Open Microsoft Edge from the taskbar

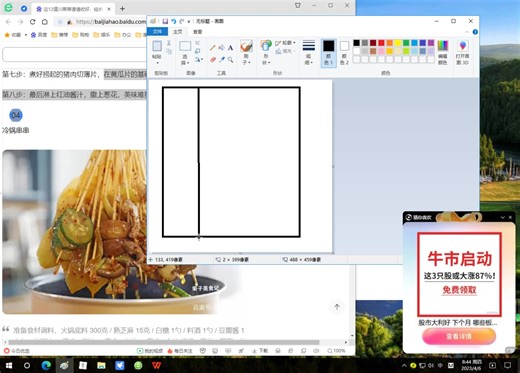coord(46,365)
